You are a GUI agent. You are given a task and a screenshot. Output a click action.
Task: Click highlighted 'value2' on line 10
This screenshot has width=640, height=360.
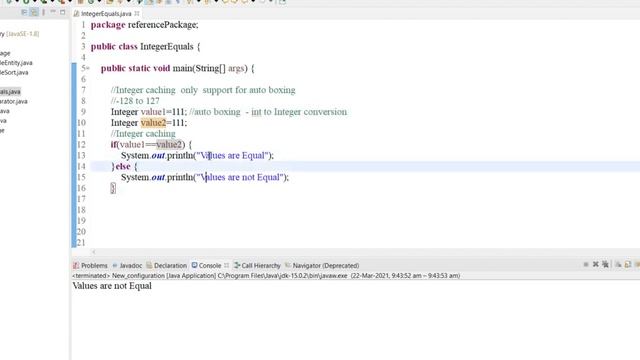click(x=153, y=123)
